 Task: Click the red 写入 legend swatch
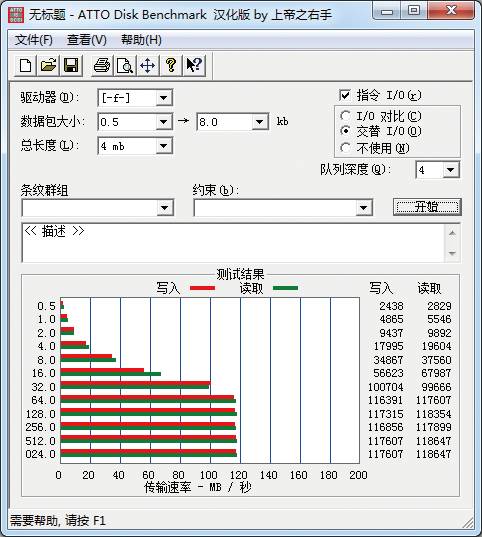202,288
